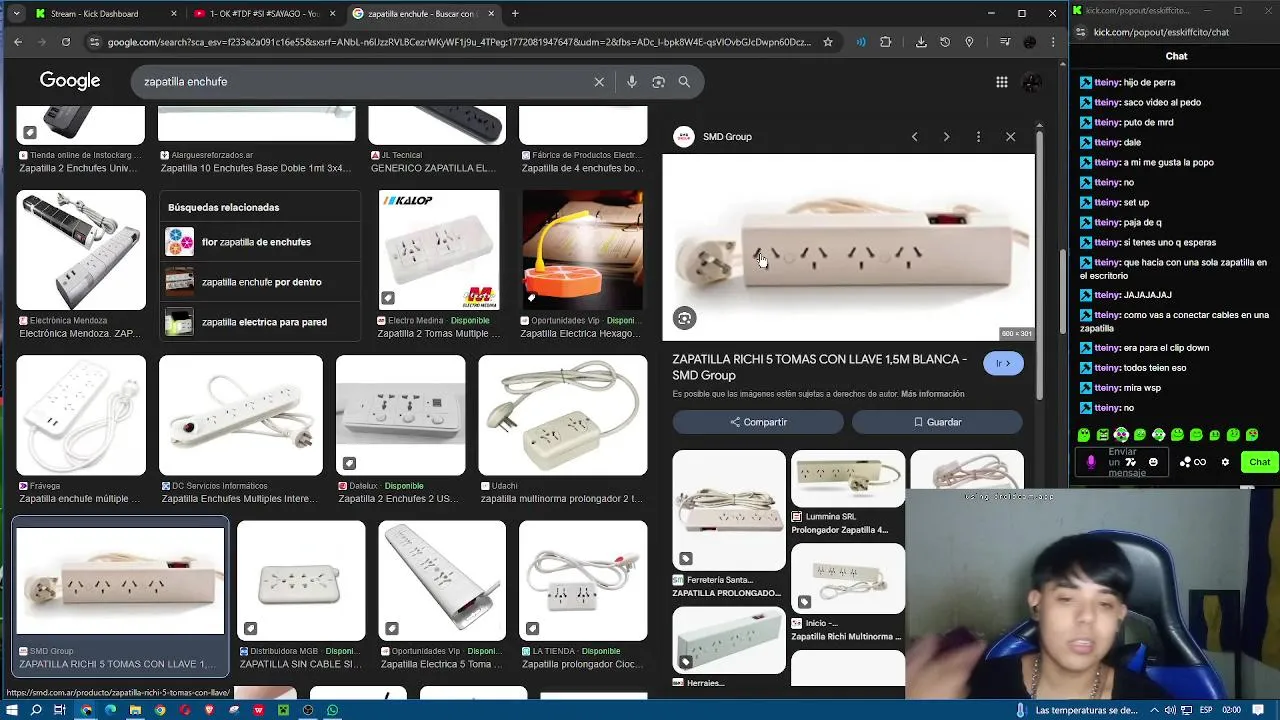Click the Kick chat message input

1121,462
